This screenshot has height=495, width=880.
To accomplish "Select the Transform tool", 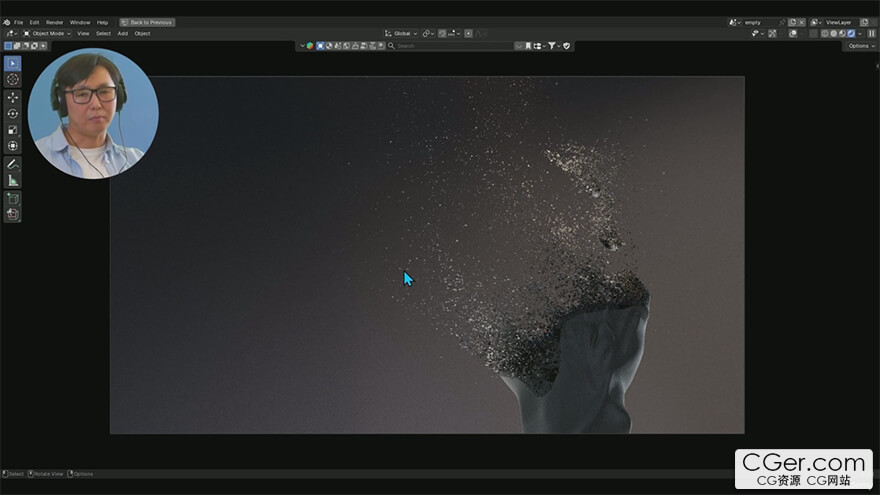I will [x=13, y=146].
